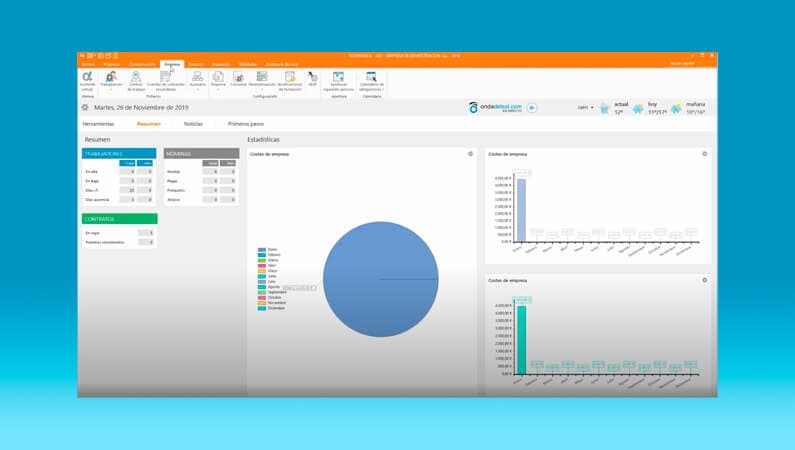This screenshot has height=450, width=795.
Task: Click the blue pie chart
Action: [x=381, y=279]
